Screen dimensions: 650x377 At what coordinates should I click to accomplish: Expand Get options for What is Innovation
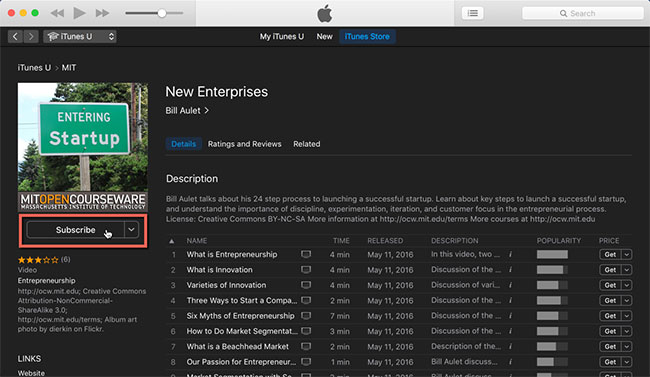(627, 270)
